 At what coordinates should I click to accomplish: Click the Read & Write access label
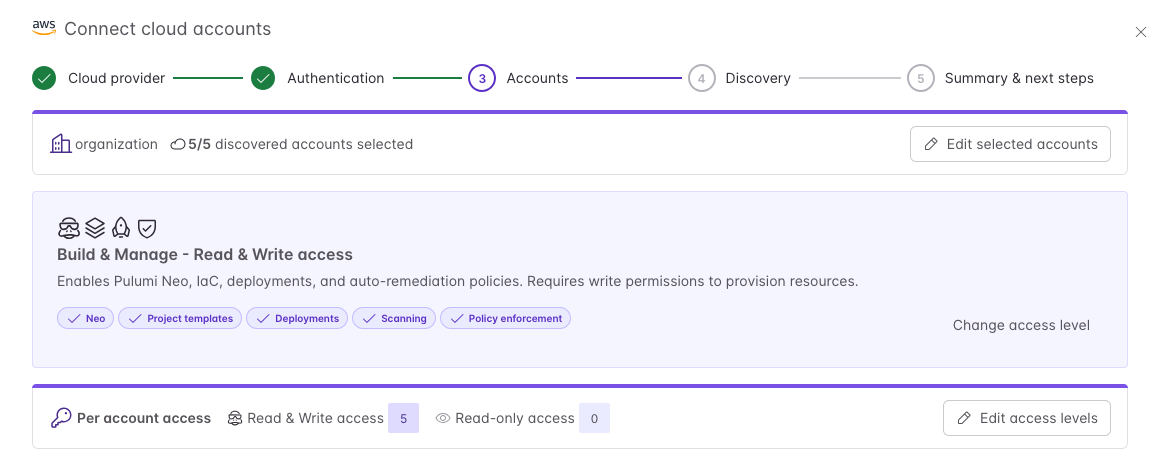click(x=315, y=419)
